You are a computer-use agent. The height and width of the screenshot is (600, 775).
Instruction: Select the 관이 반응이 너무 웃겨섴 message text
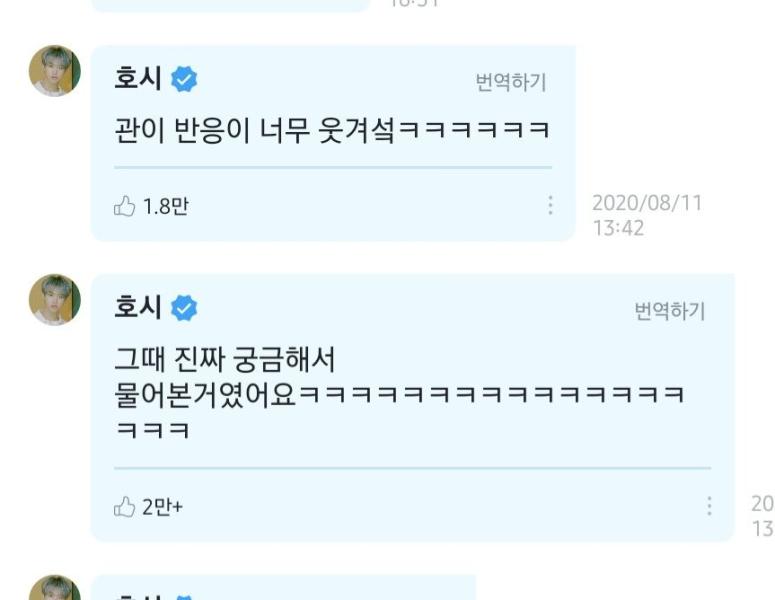[x=332, y=130]
